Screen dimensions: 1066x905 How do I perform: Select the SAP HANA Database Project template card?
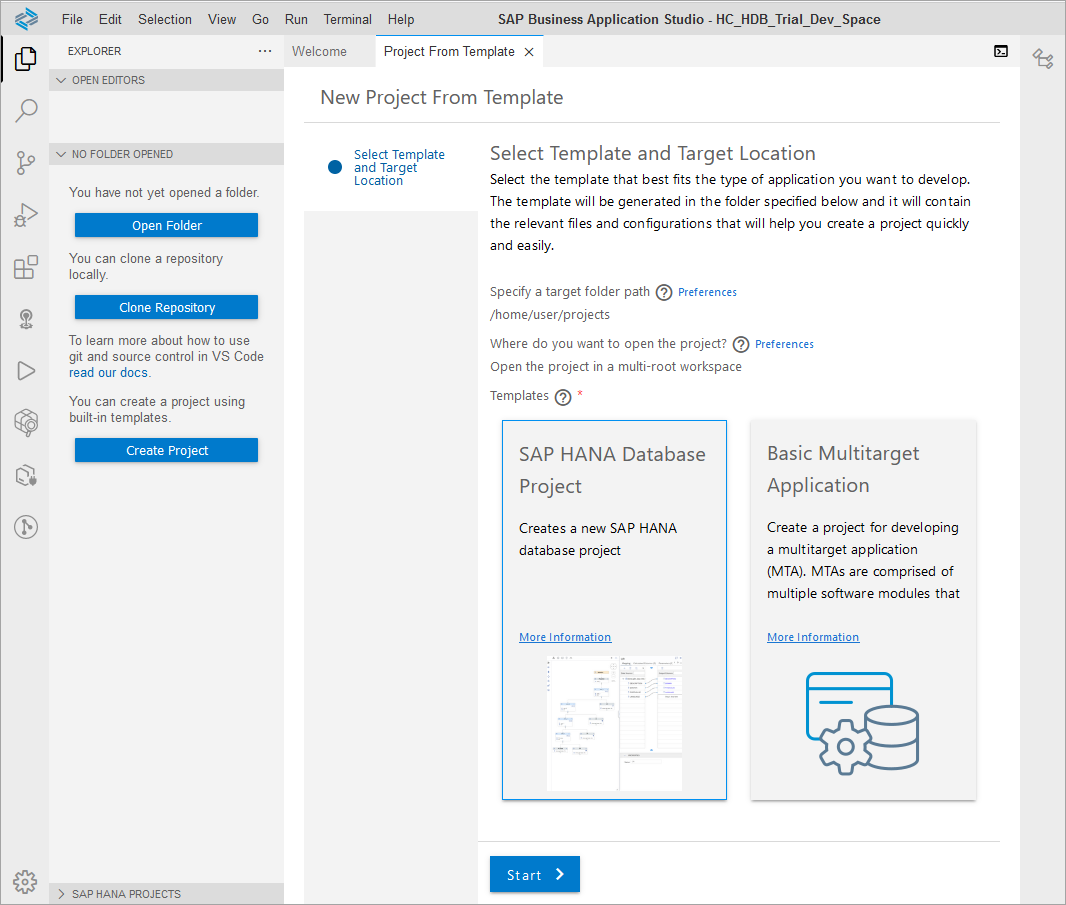coord(614,610)
